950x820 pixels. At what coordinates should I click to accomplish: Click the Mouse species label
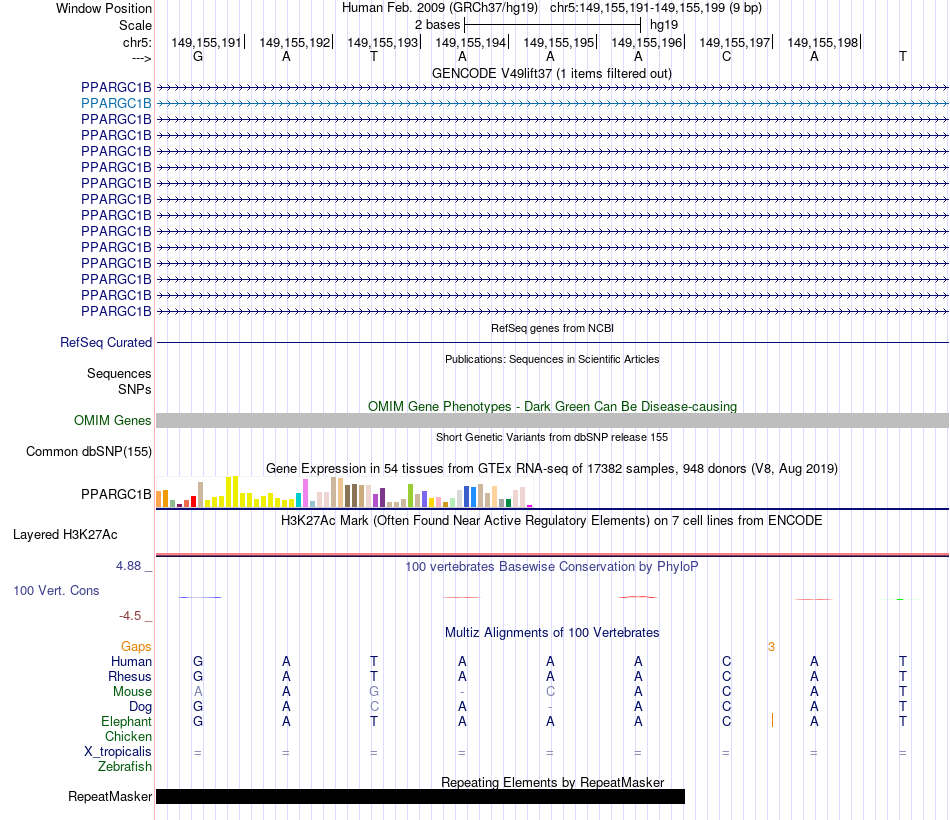132,692
